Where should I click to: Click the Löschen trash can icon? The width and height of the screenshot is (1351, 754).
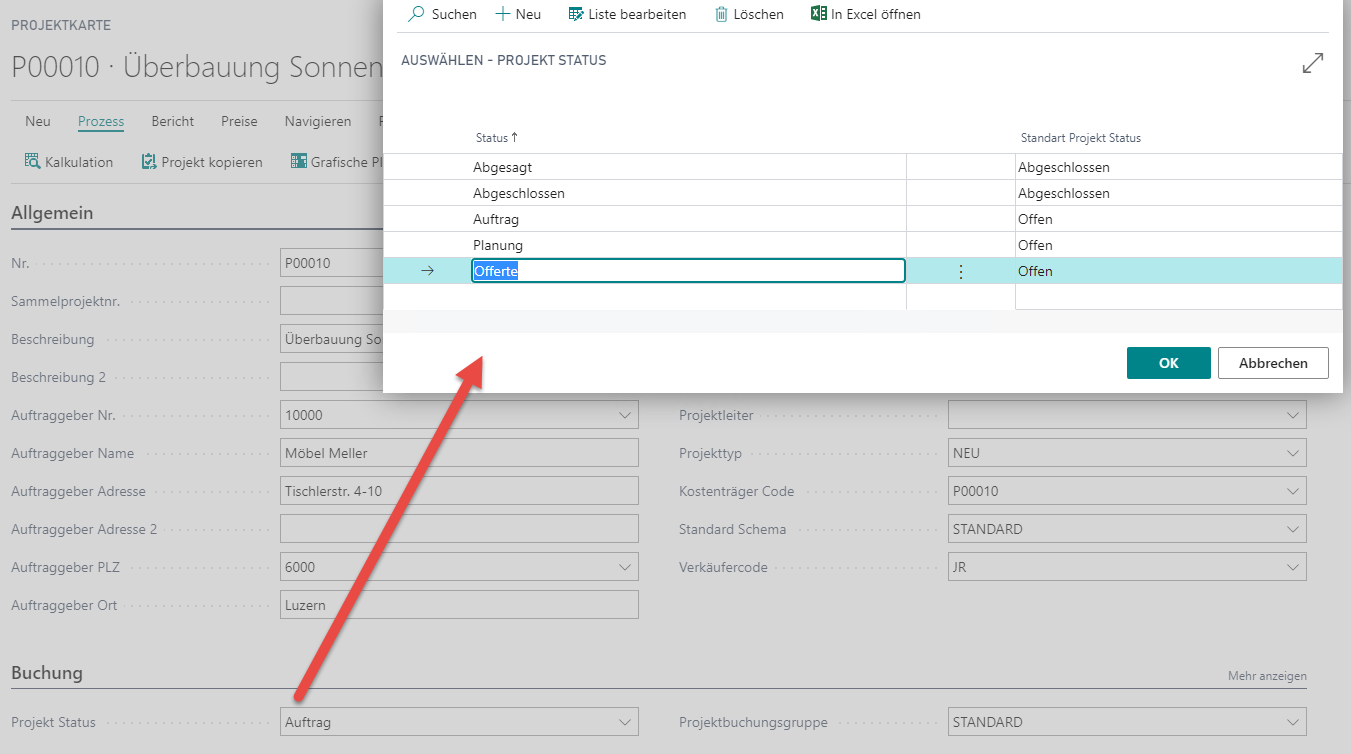pyautogui.click(x=721, y=14)
